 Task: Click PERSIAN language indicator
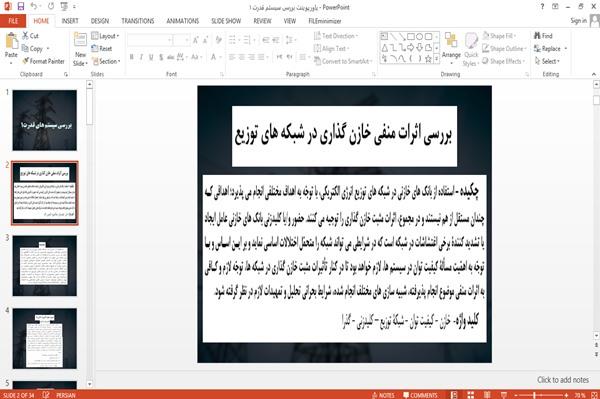tap(66, 395)
